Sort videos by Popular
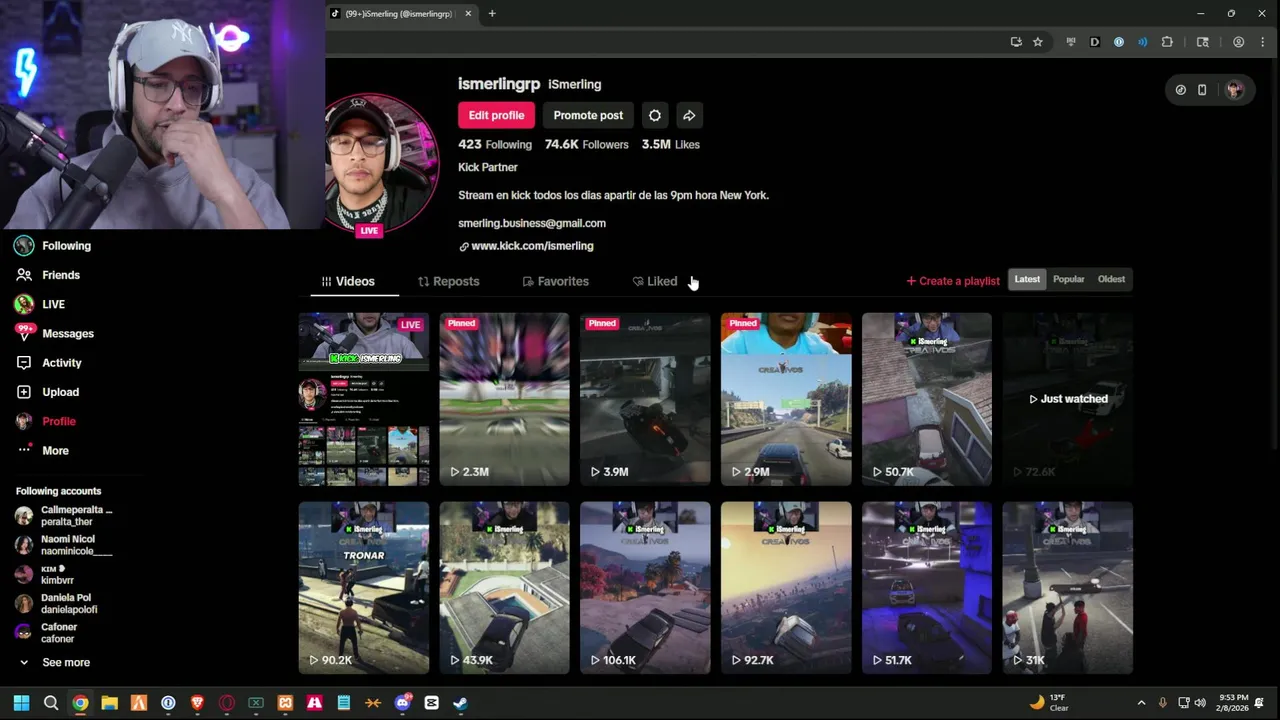The image size is (1280, 720). click(x=1068, y=280)
